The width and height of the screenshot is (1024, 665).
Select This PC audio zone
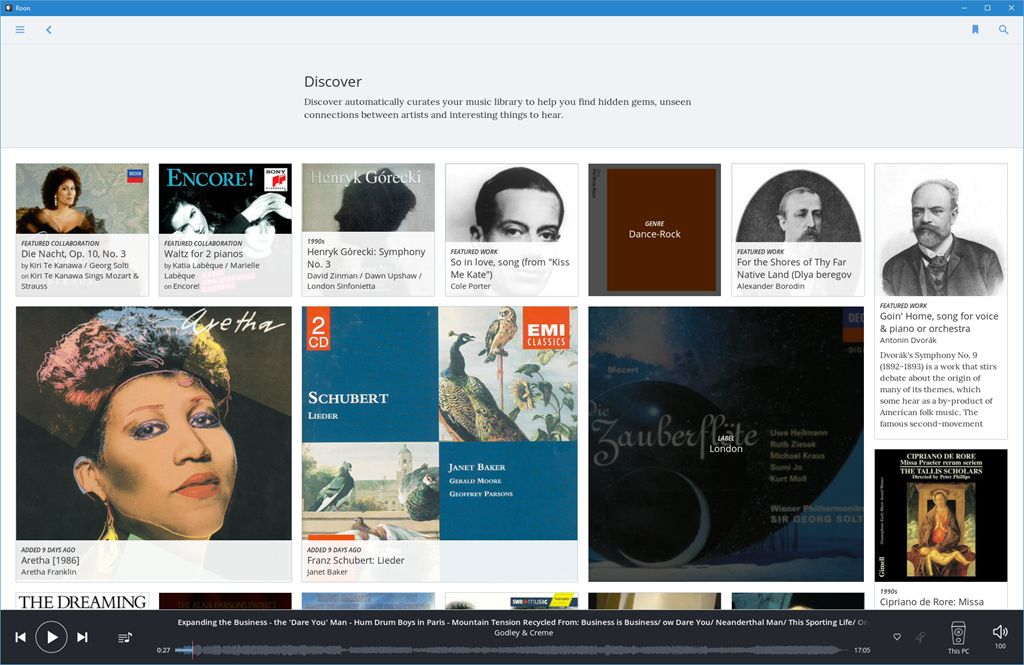(958, 636)
